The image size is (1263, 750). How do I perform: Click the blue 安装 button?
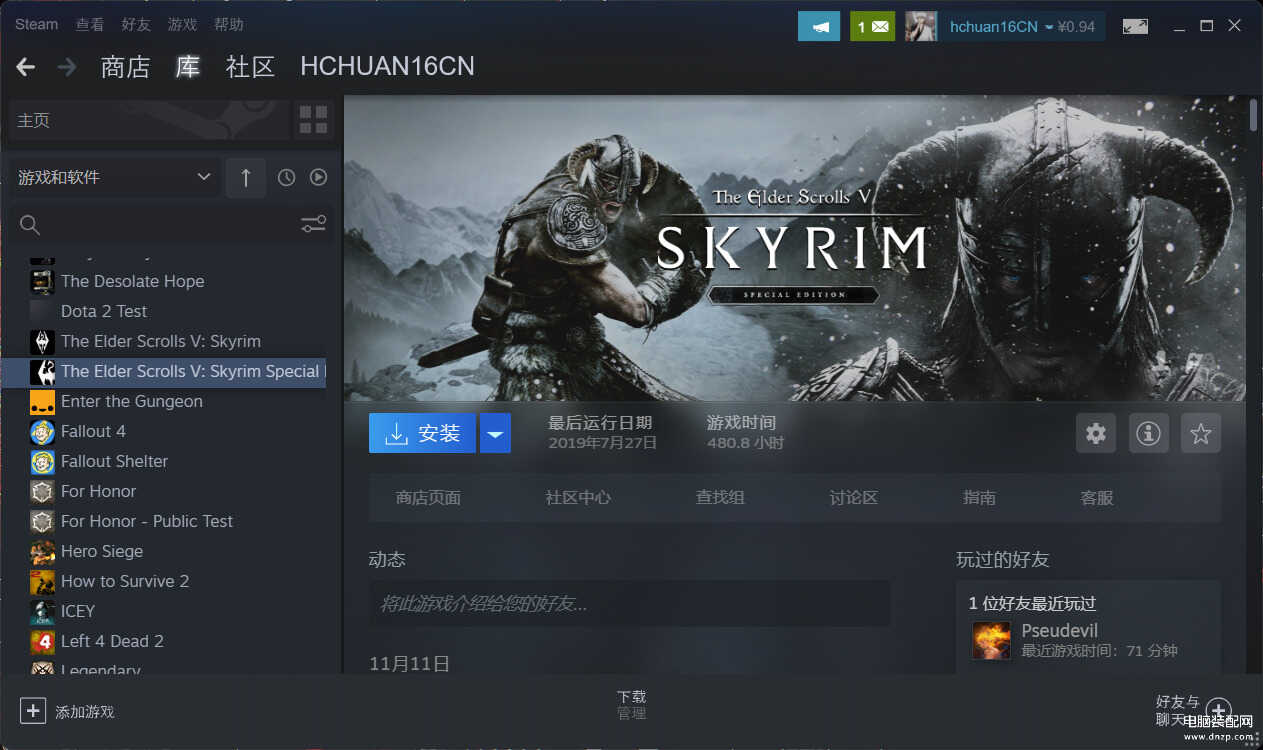[x=422, y=433]
